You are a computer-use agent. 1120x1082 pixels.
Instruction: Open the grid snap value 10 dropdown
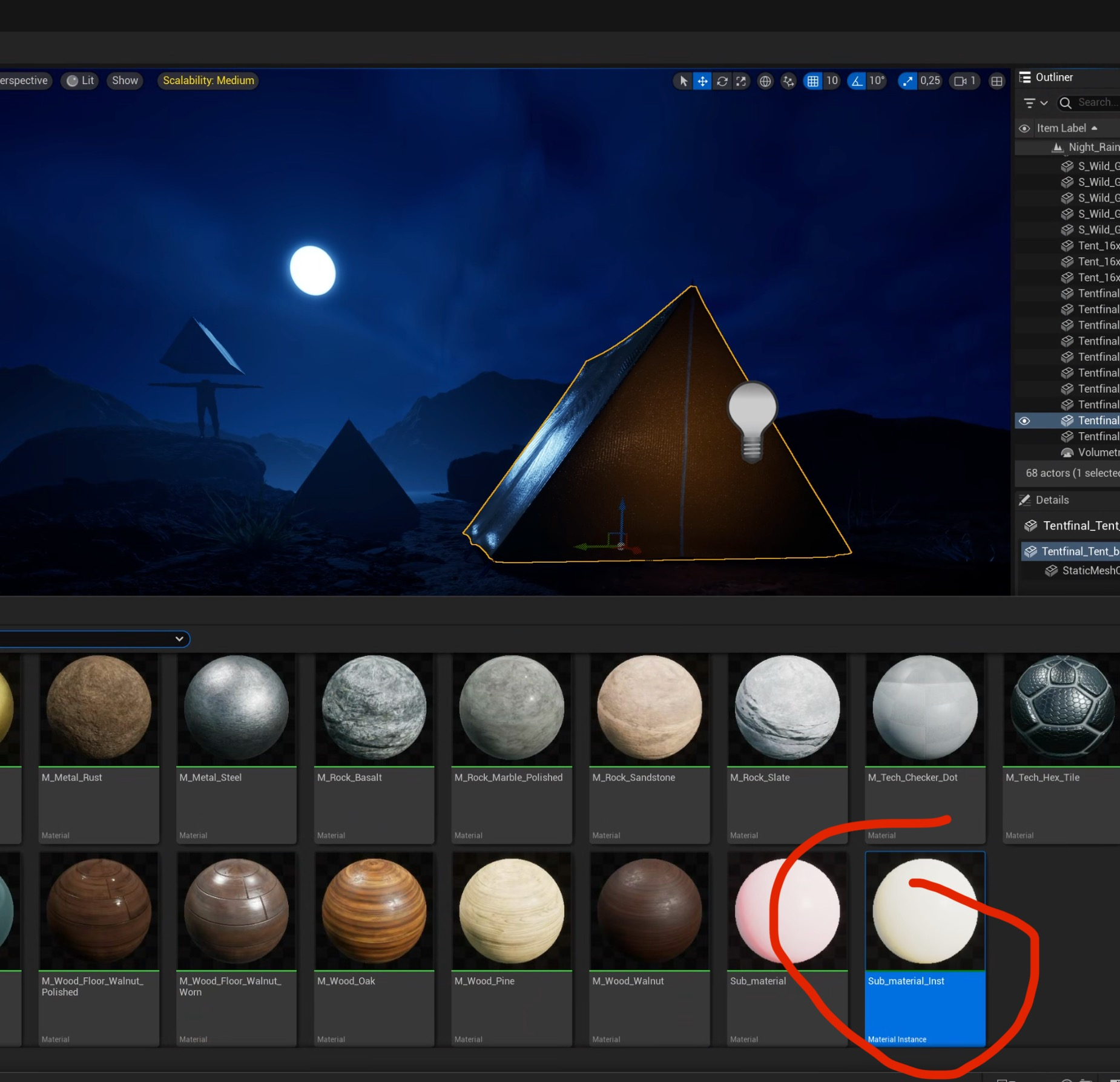[832, 81]
